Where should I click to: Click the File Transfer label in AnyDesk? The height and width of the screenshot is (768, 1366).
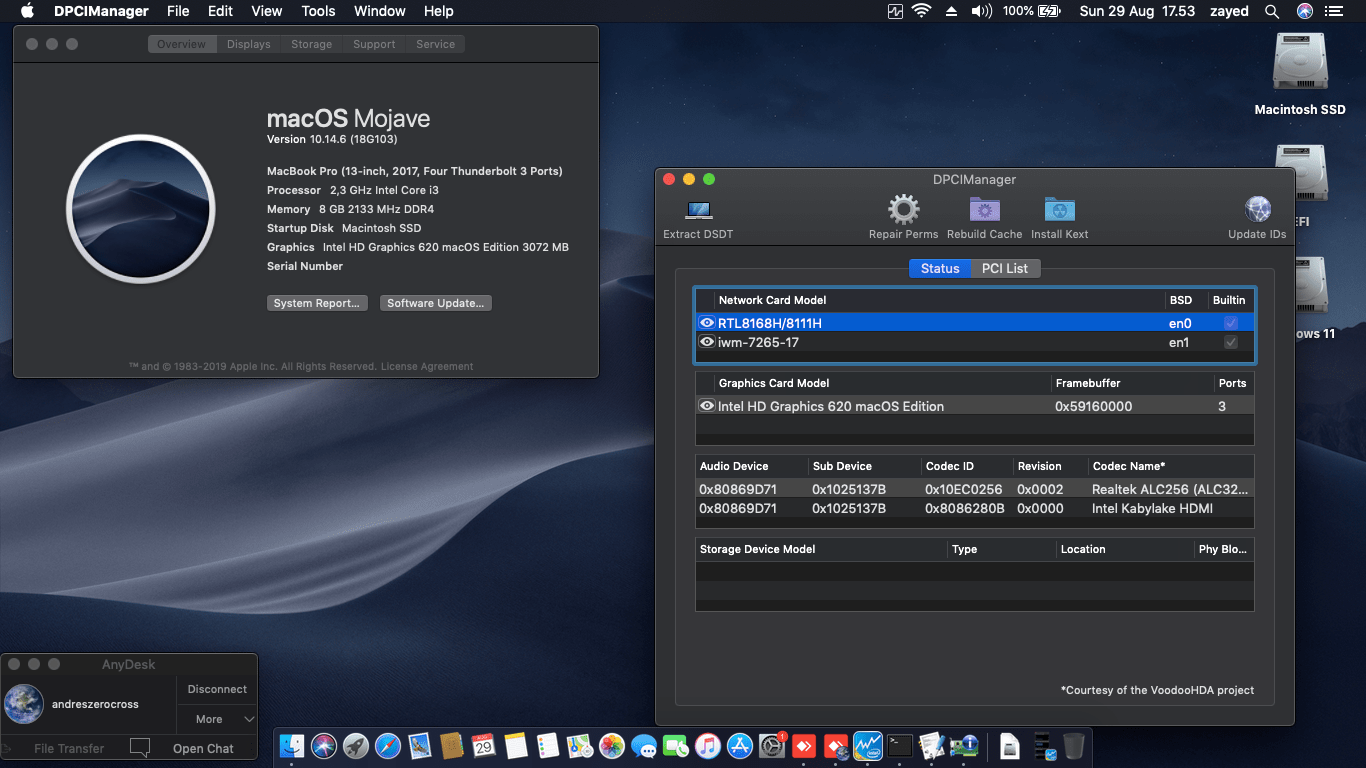(x=69, y=748)
